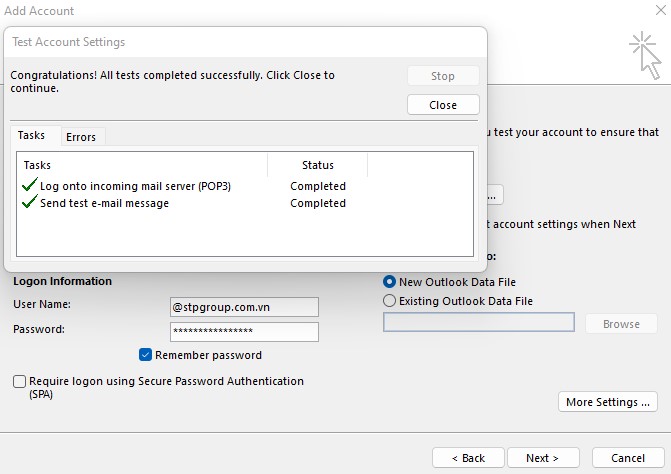
Task: Click the Status column header
Action: [317, 165]
